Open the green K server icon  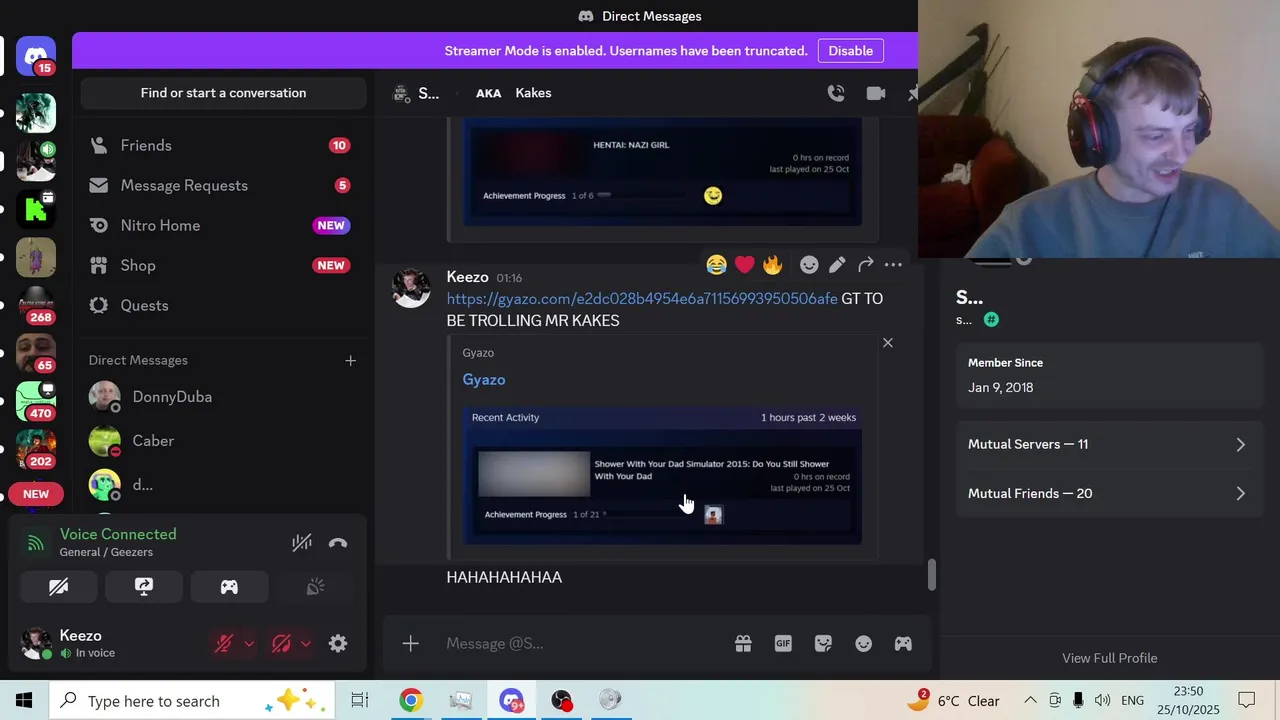36,209
